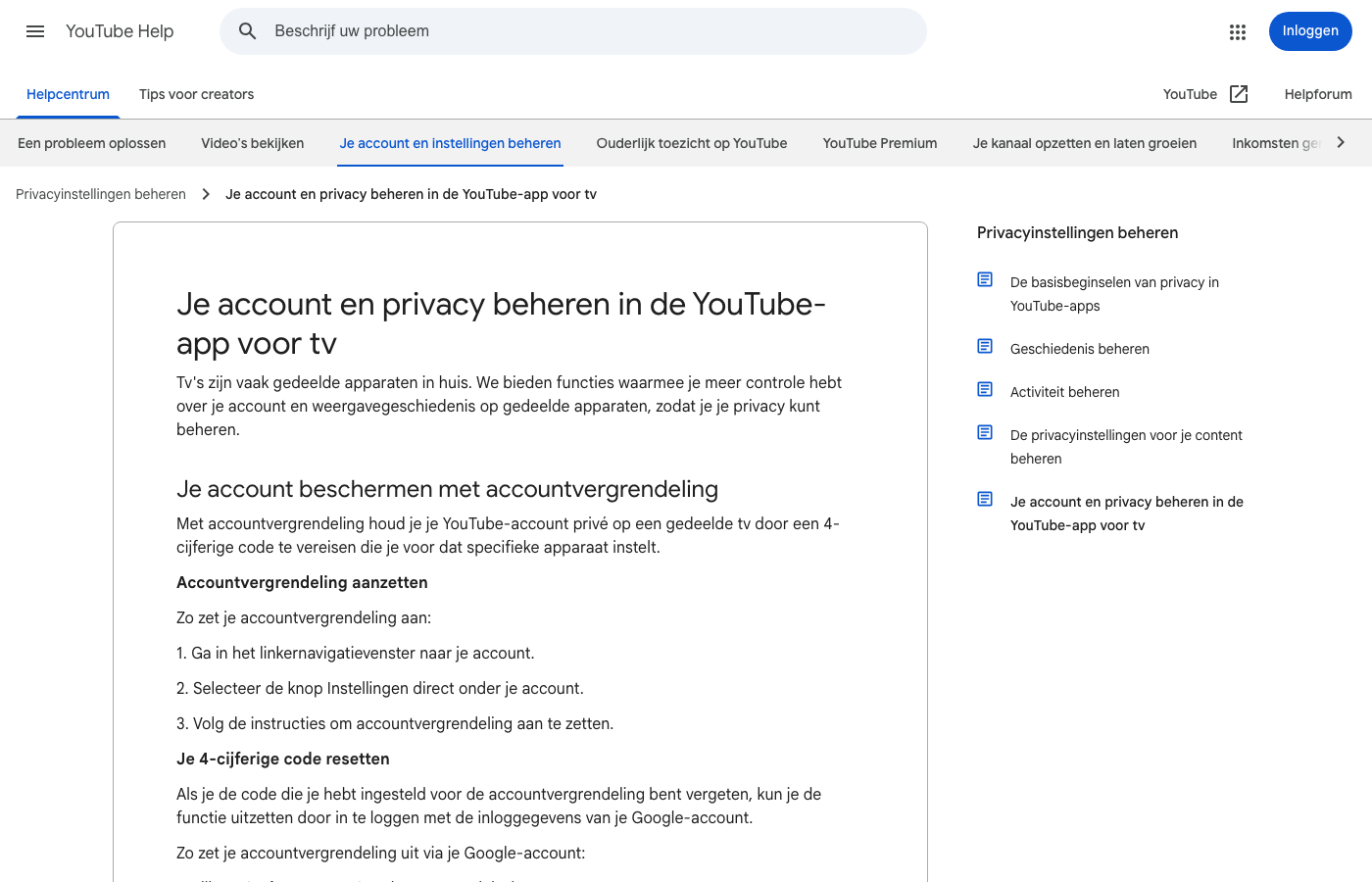The width and height of the screenshot is (1372, 882).
Task: Visit the Helpforum link
Action: point(1318,94)
